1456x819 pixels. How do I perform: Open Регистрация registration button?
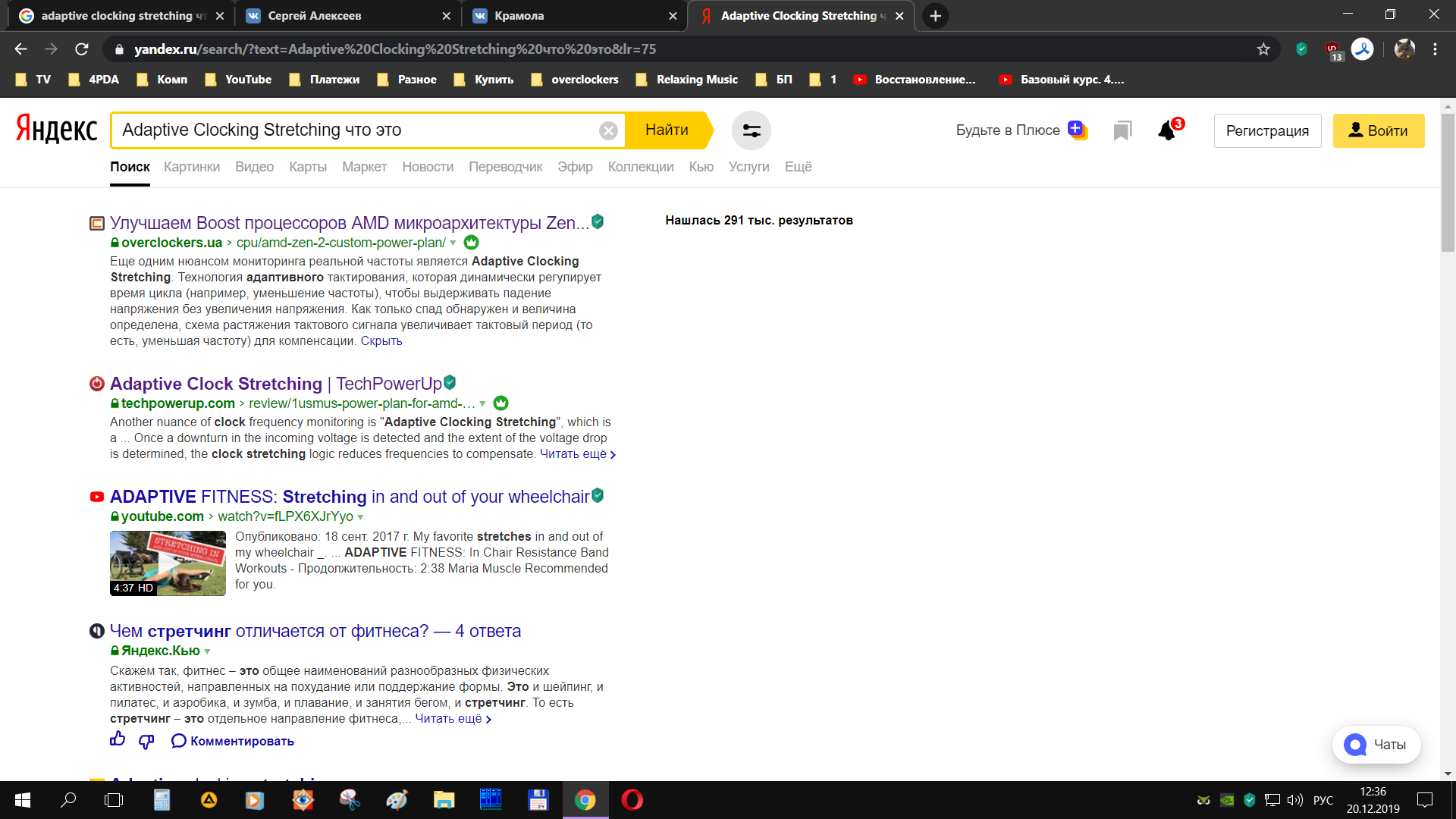(1267, 130)
